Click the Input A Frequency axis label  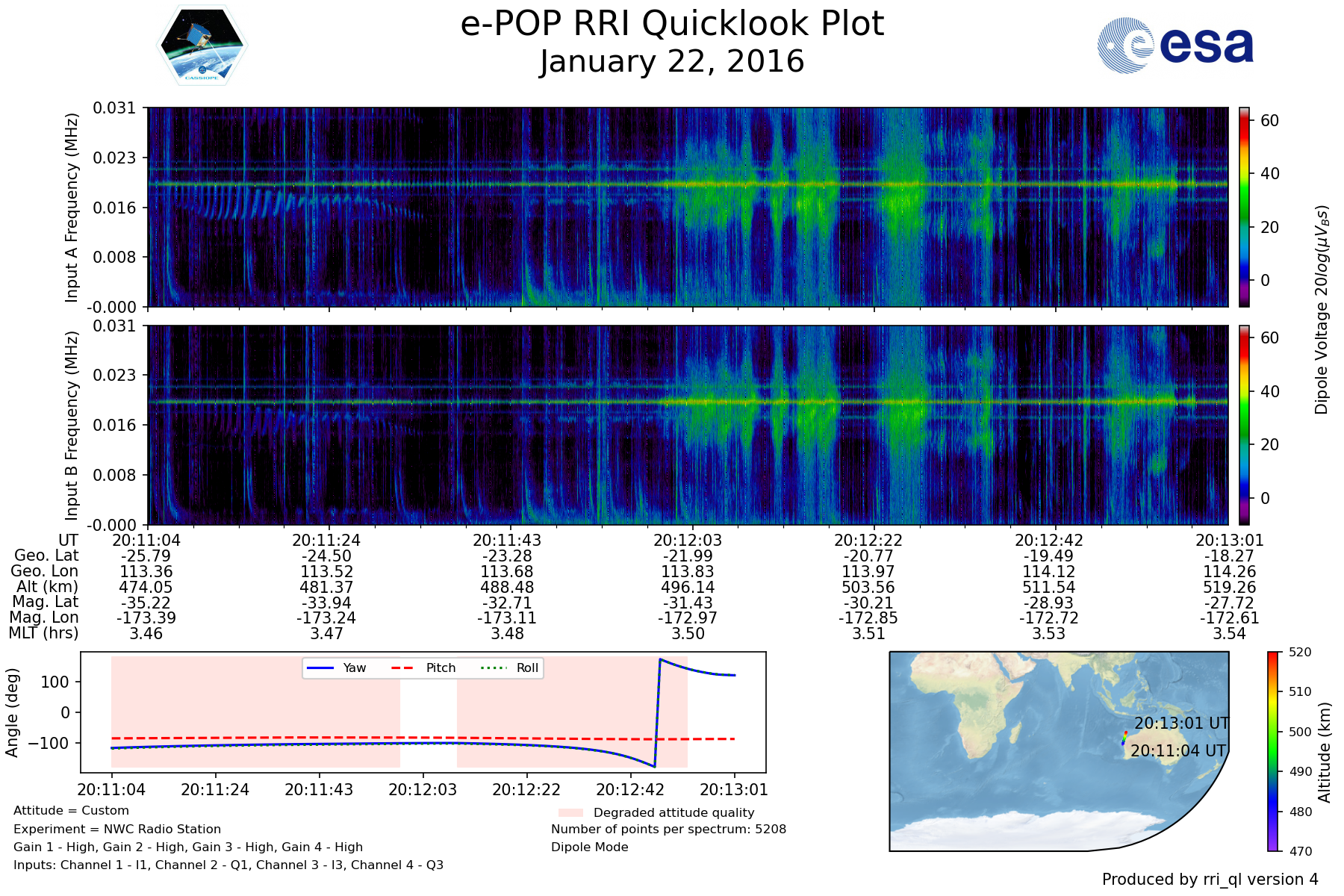tap(72, 208)
